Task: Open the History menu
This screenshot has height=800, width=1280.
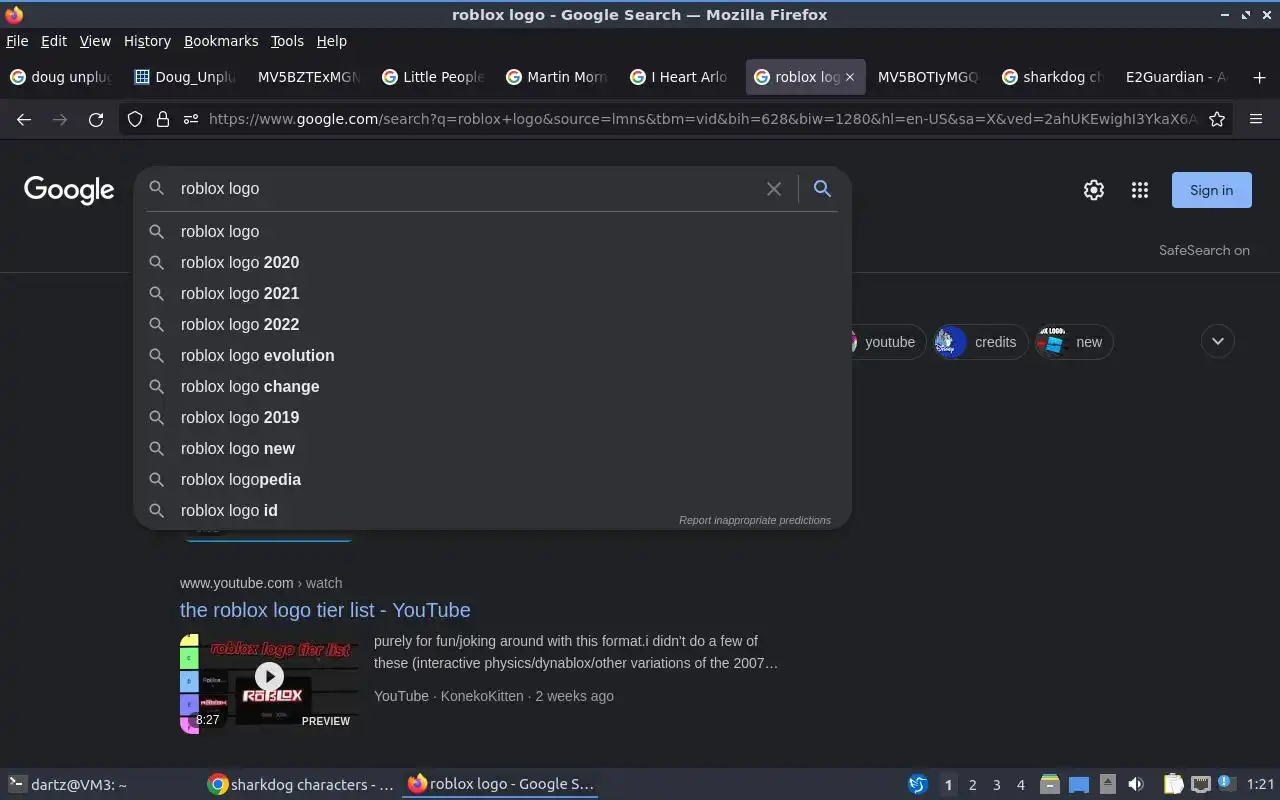Action: tap(147, 41)
